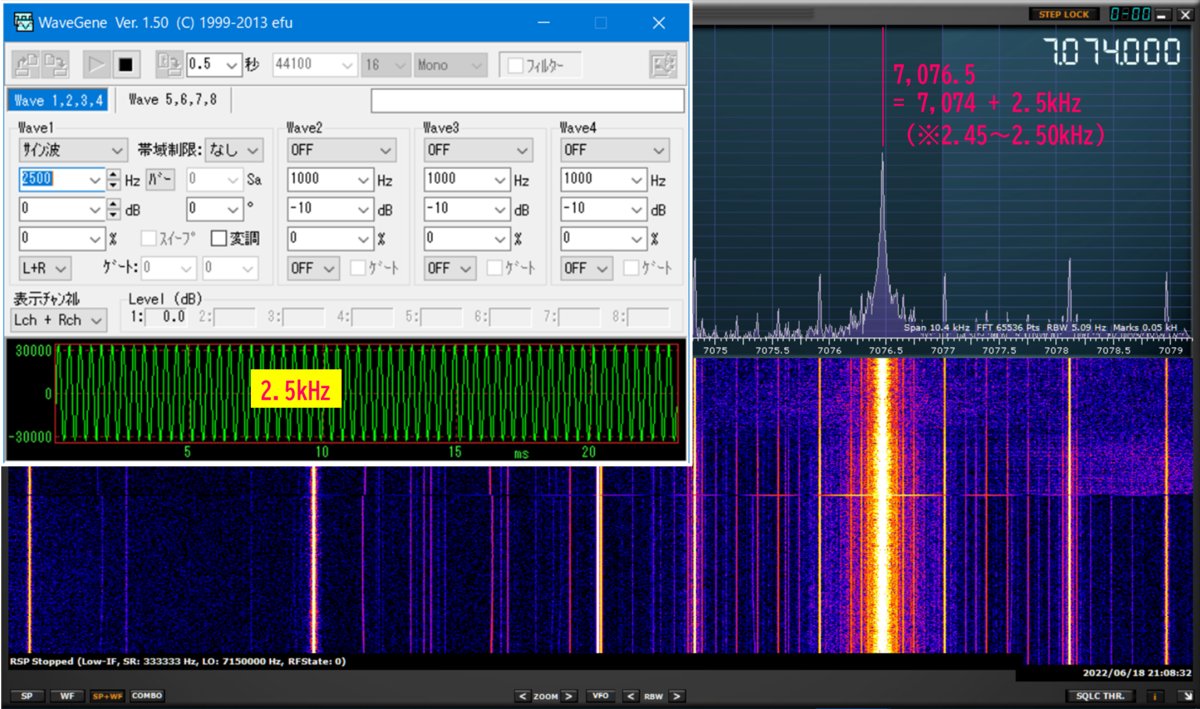The height and width of the screenshot is (709, 1200).
Task: Step the Wave1 Hz frequency spinner
Action: click(113, 180)
